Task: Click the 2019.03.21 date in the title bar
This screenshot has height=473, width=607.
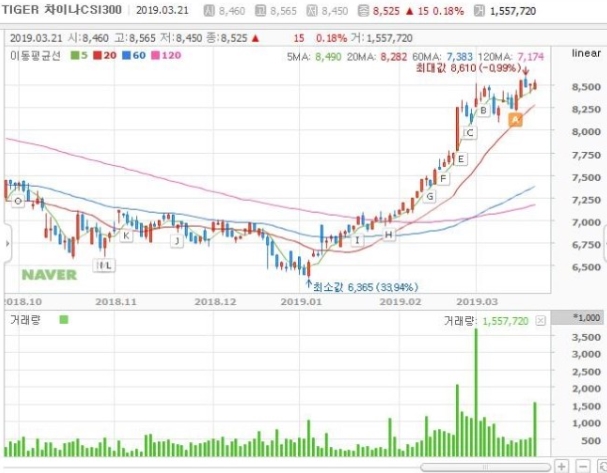Action: [x=162, y=10]
